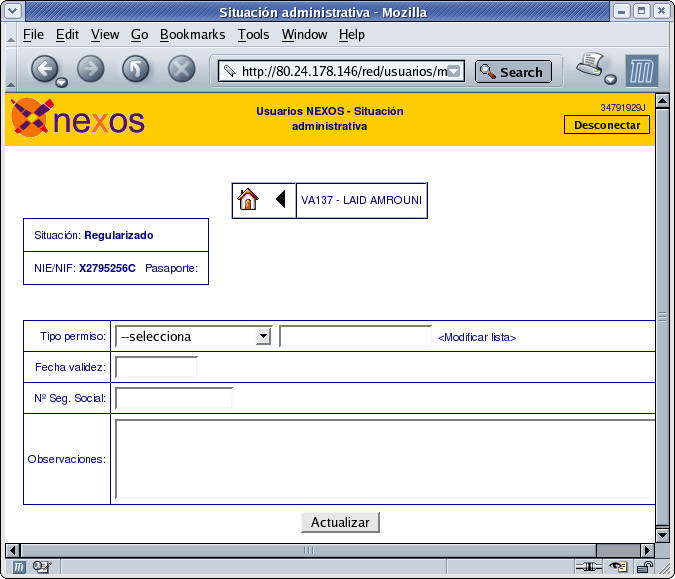The image size is (675, 579).
Task: Click the Mozilla throbber logo icon
Action: [641, 71]
